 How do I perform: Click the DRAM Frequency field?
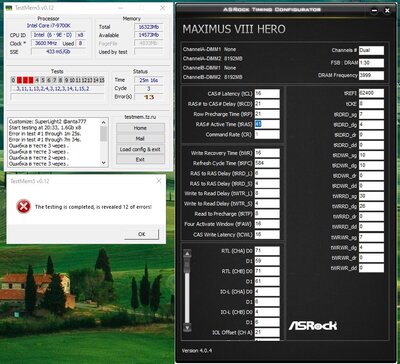coord(371,76)
